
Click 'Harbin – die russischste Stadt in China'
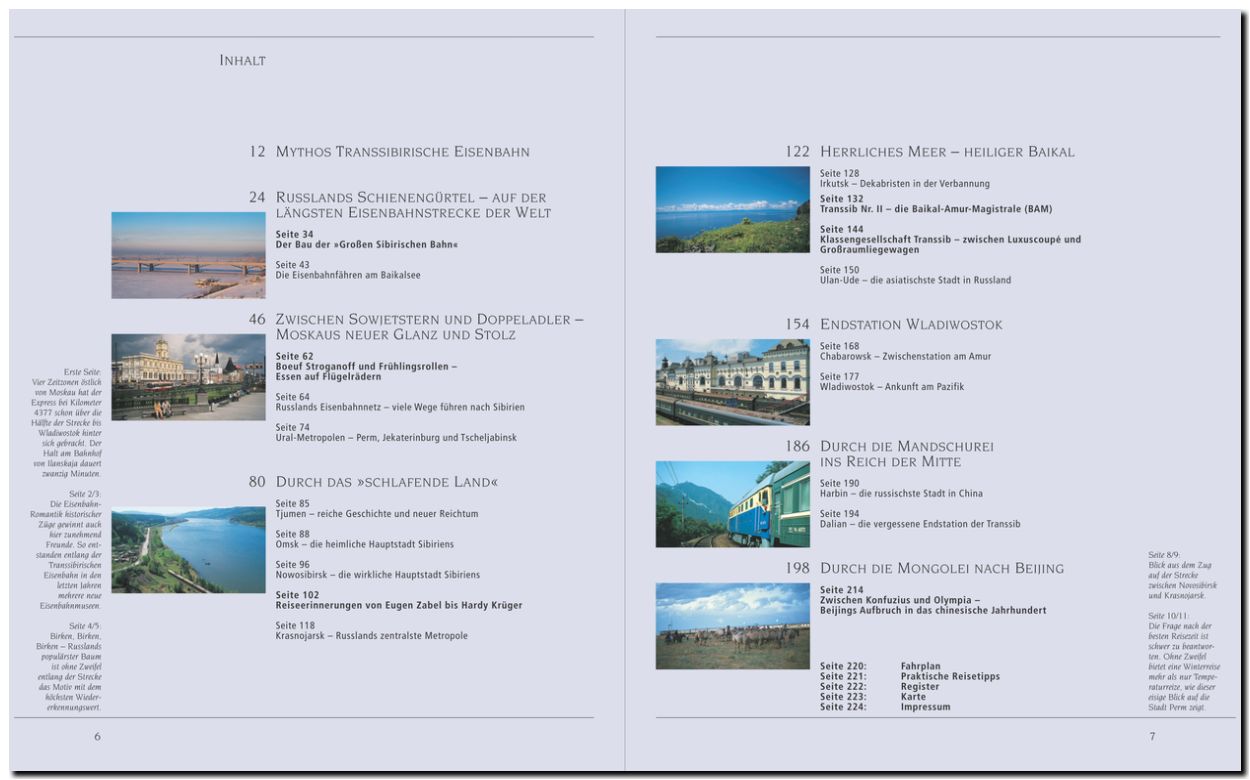(x=901, y=494)
